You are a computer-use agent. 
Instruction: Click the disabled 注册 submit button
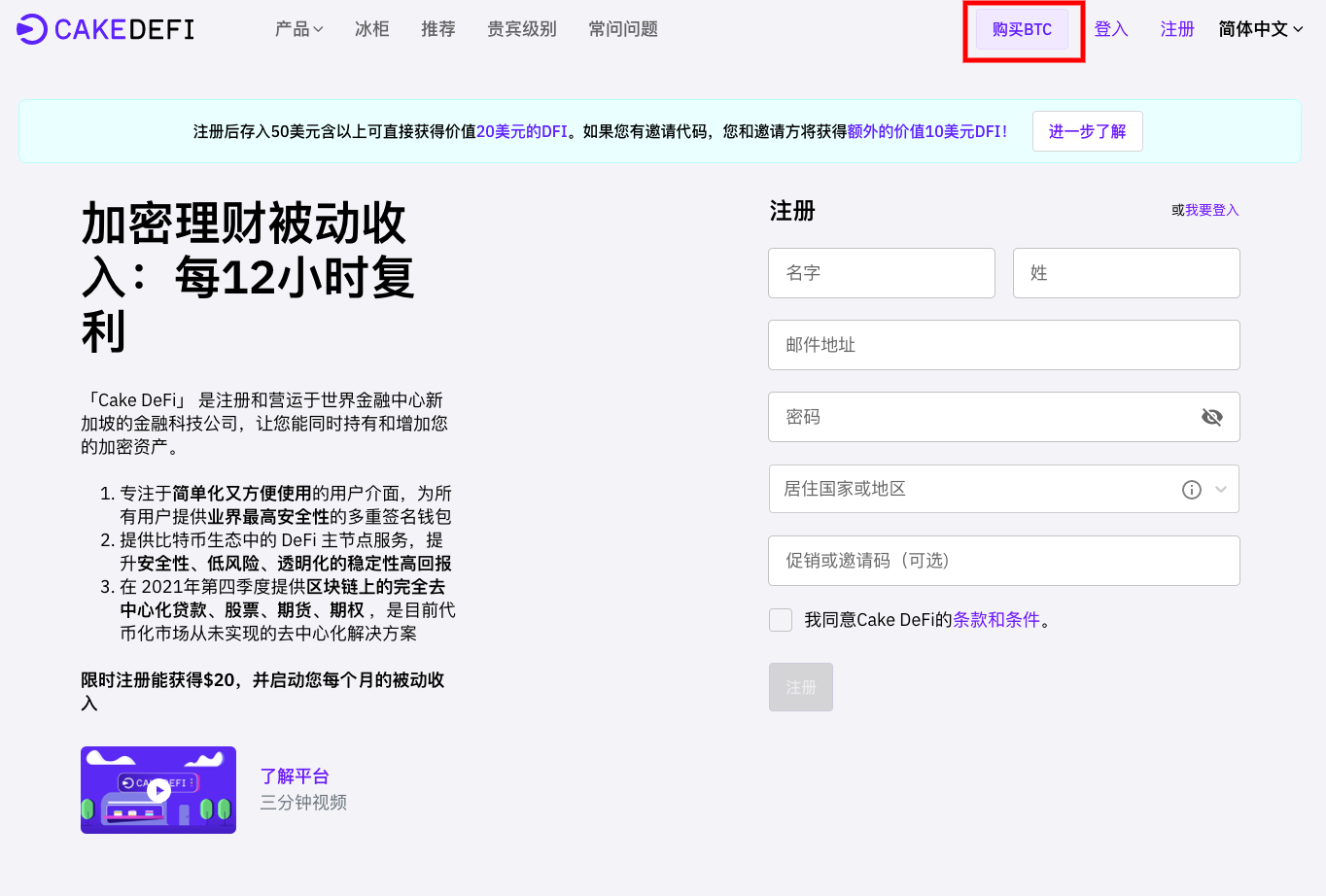click(x=801, y=687)
